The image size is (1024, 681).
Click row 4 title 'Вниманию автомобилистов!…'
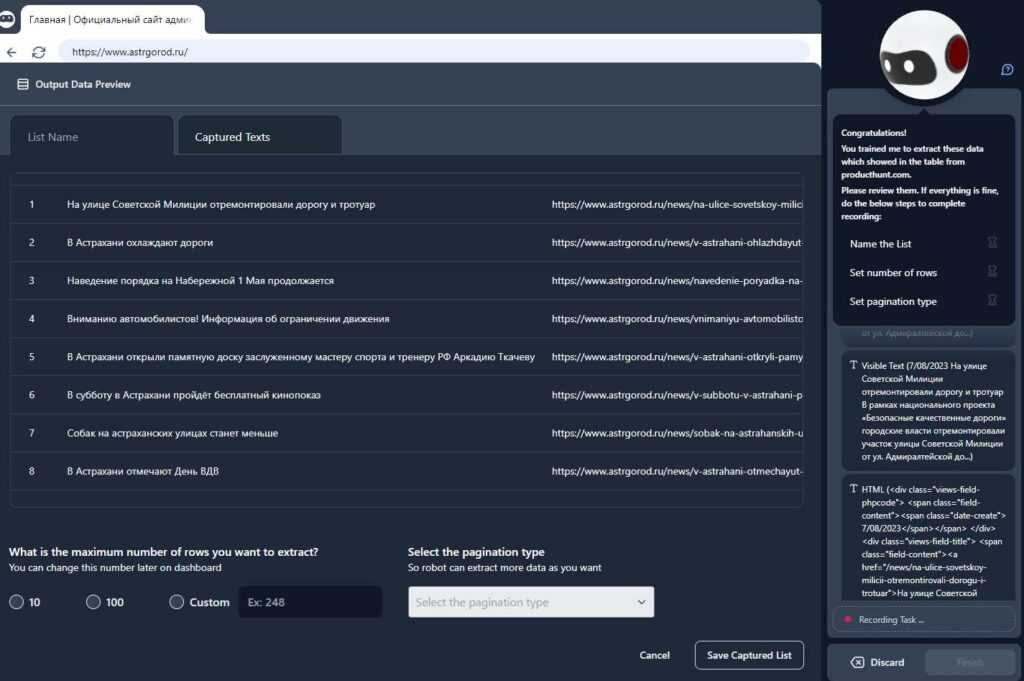point(228,319)
